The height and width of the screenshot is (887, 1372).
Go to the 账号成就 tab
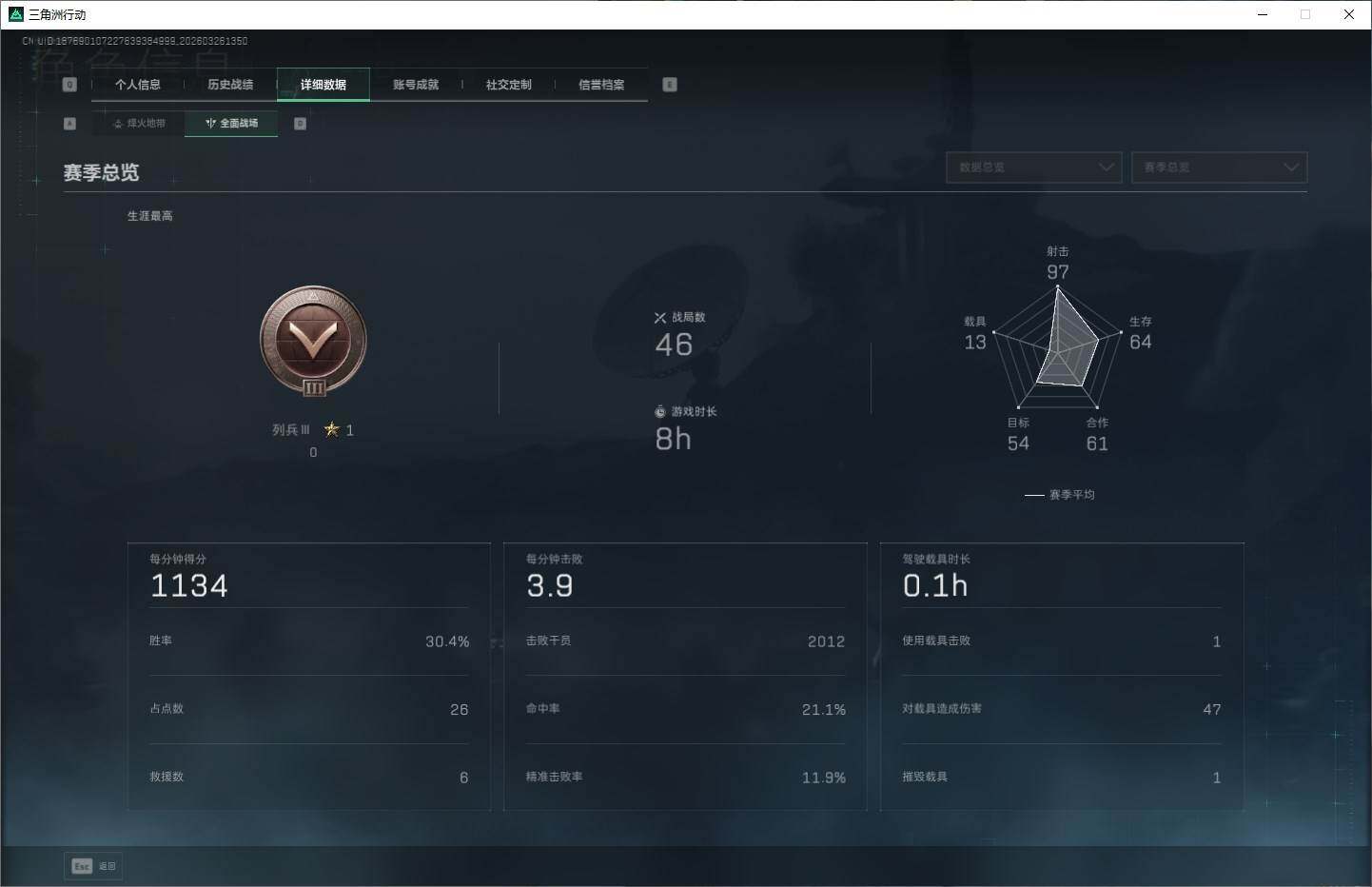(416, 85)
